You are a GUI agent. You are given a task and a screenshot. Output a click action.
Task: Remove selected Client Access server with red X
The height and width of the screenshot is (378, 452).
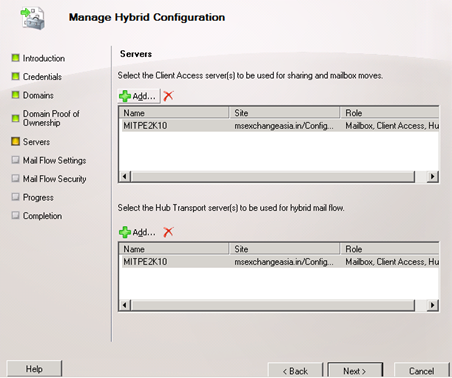(x=168, y=96)
